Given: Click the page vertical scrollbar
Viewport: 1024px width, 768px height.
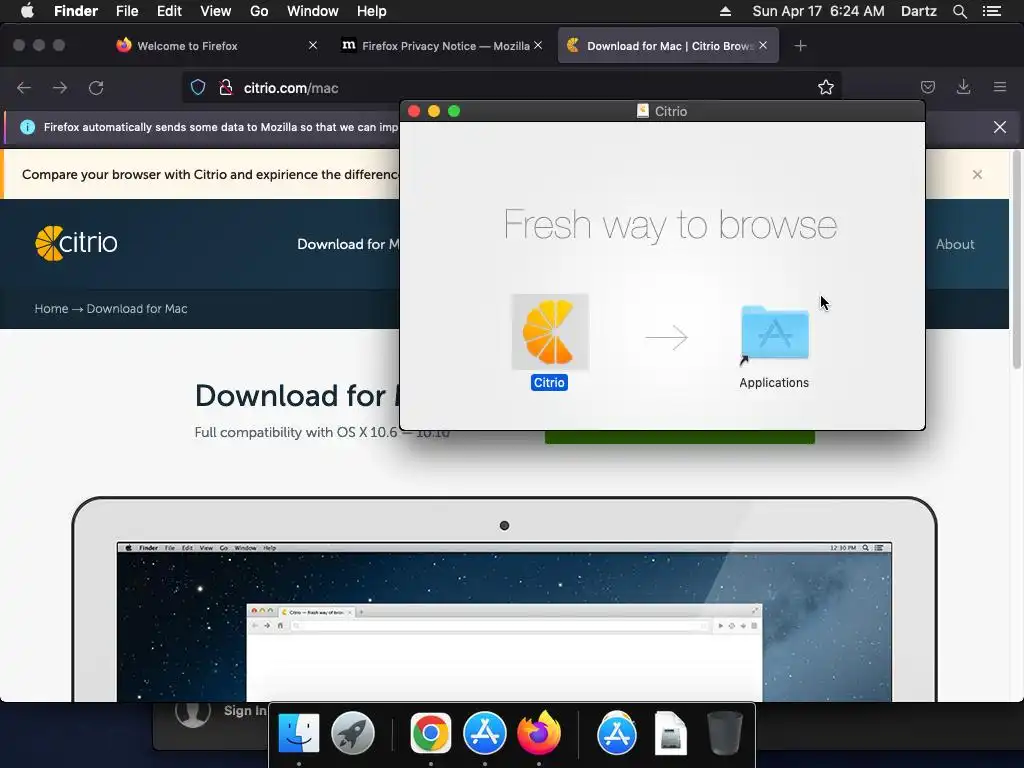Looking at the screenshot, I should pos(1016,259).
